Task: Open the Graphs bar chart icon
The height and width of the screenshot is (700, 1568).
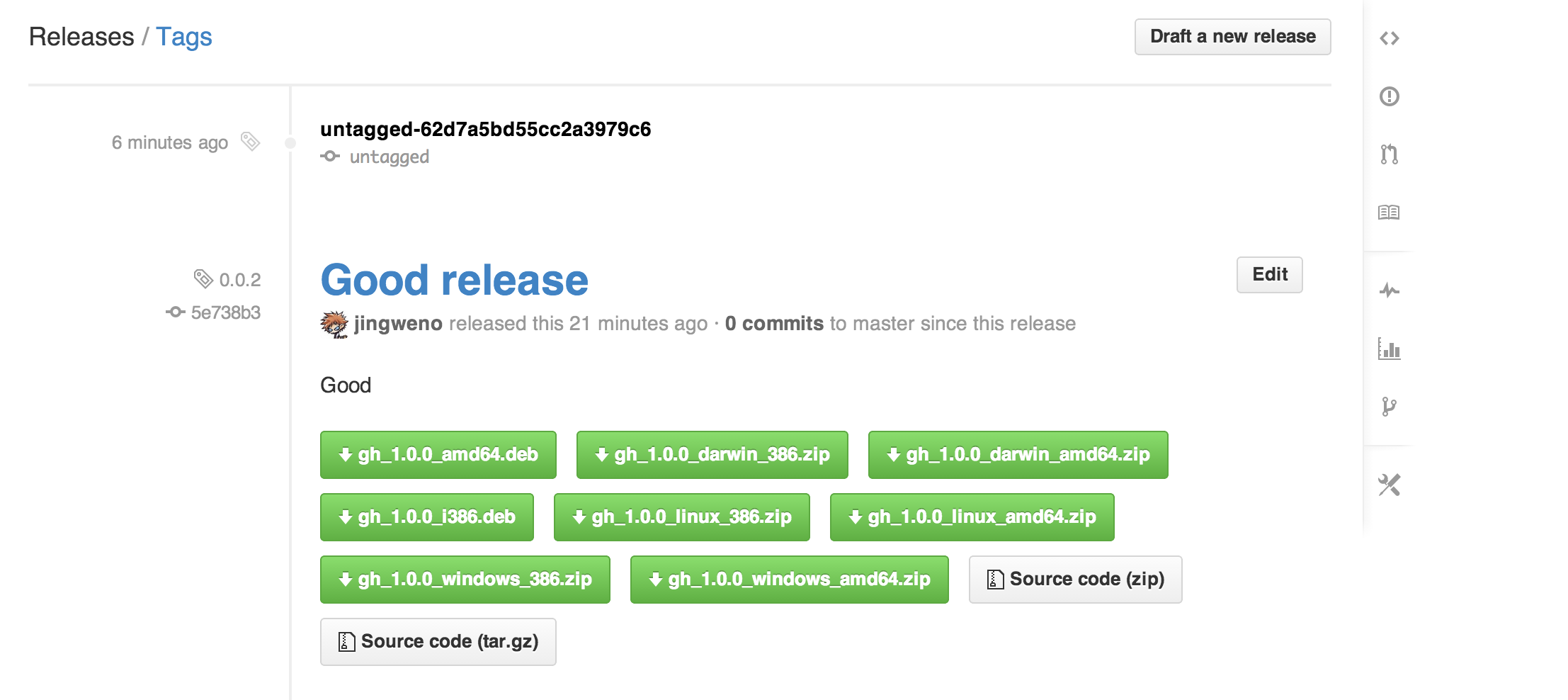Action: pos(1389,349)
